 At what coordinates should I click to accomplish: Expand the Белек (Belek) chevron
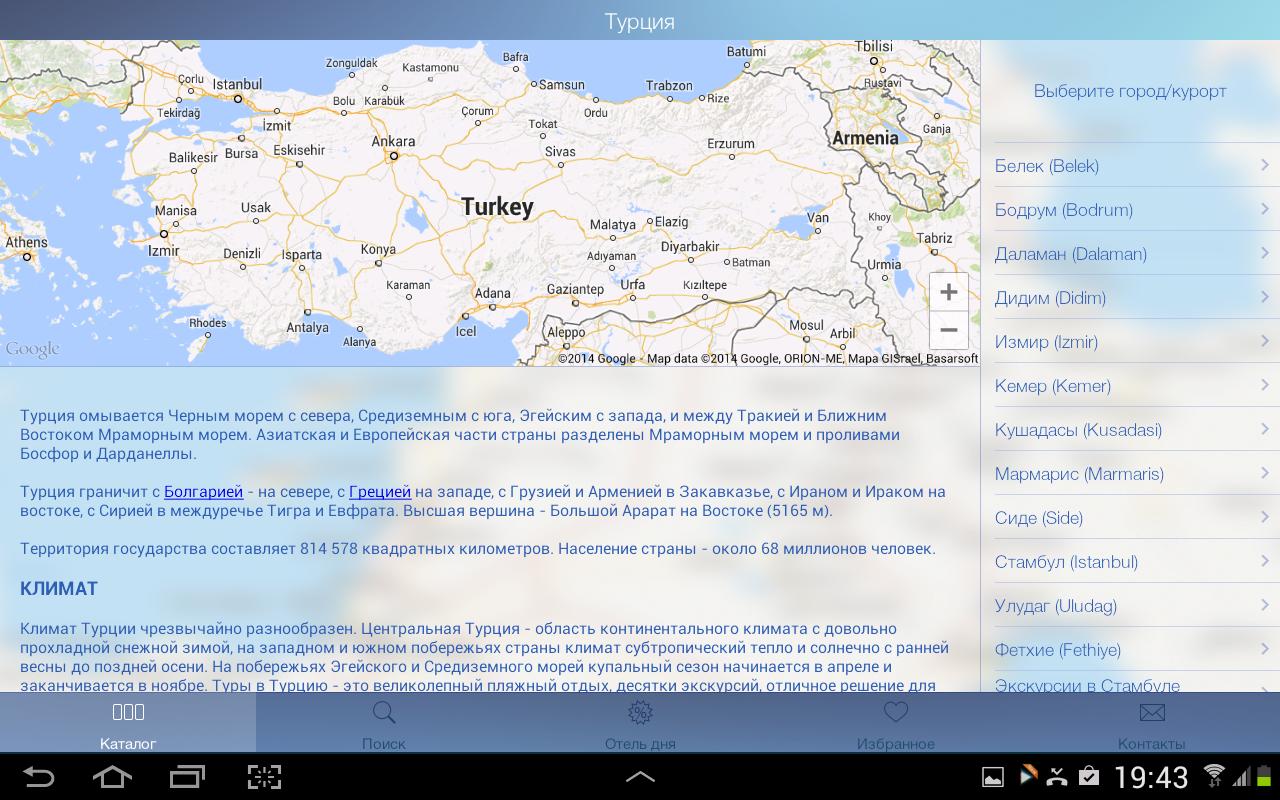1264,165
